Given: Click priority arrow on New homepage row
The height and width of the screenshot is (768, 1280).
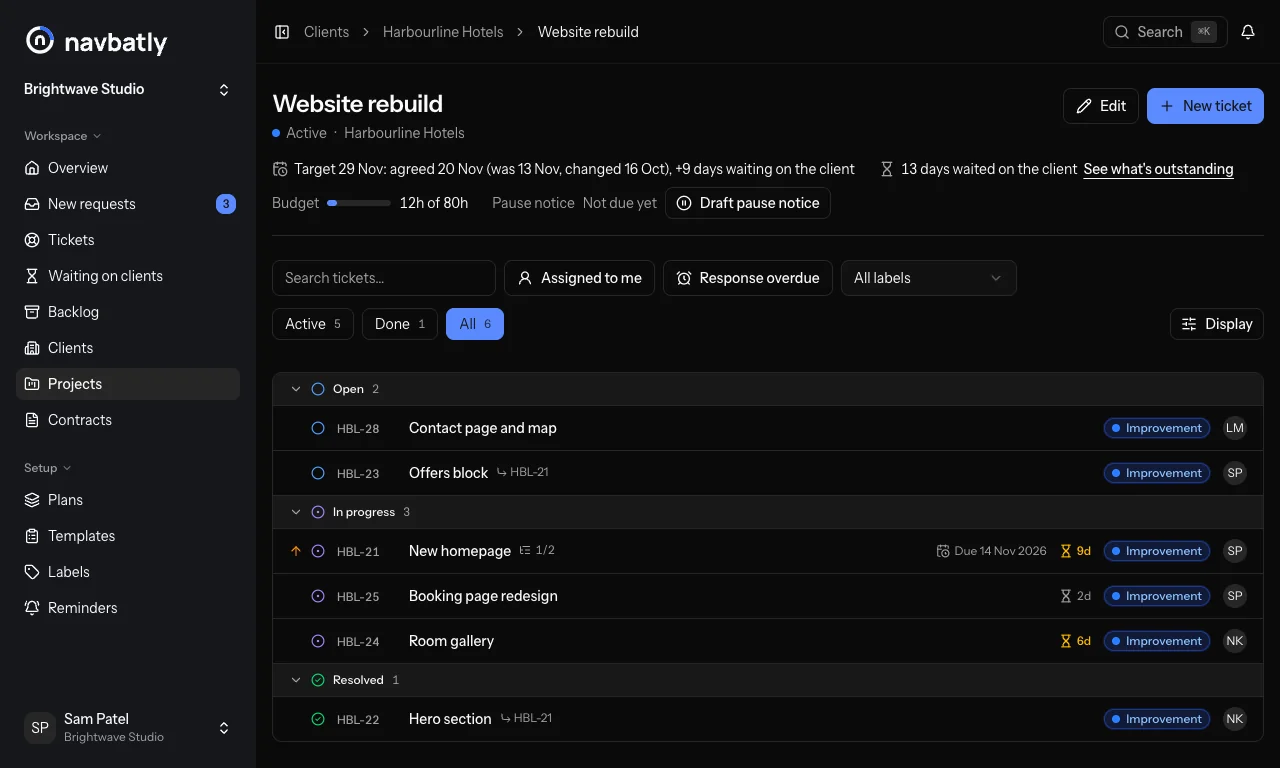Looking at the screenshot, I should click(x=295, y=551).
